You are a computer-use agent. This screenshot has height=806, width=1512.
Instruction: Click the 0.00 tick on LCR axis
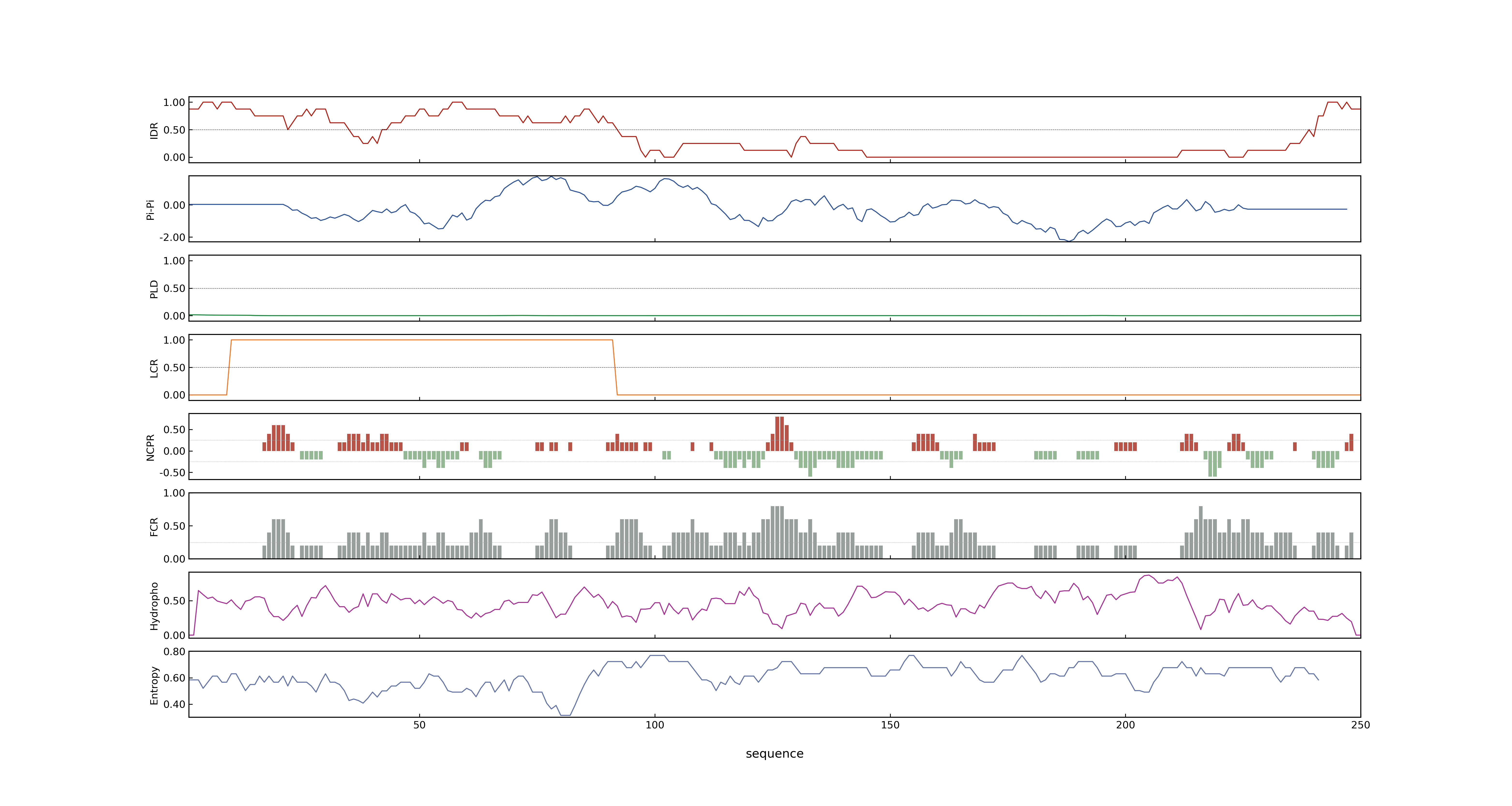click(174, 395)
